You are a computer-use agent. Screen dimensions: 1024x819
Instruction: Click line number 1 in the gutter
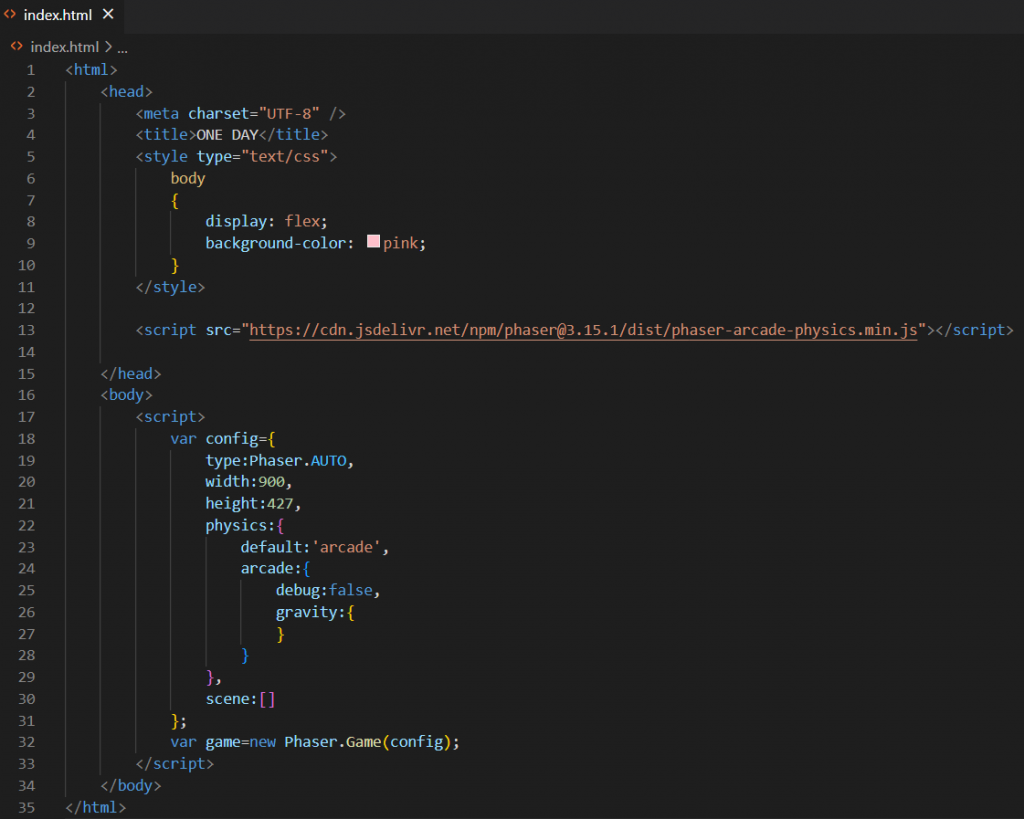click(x=31, y=70)
